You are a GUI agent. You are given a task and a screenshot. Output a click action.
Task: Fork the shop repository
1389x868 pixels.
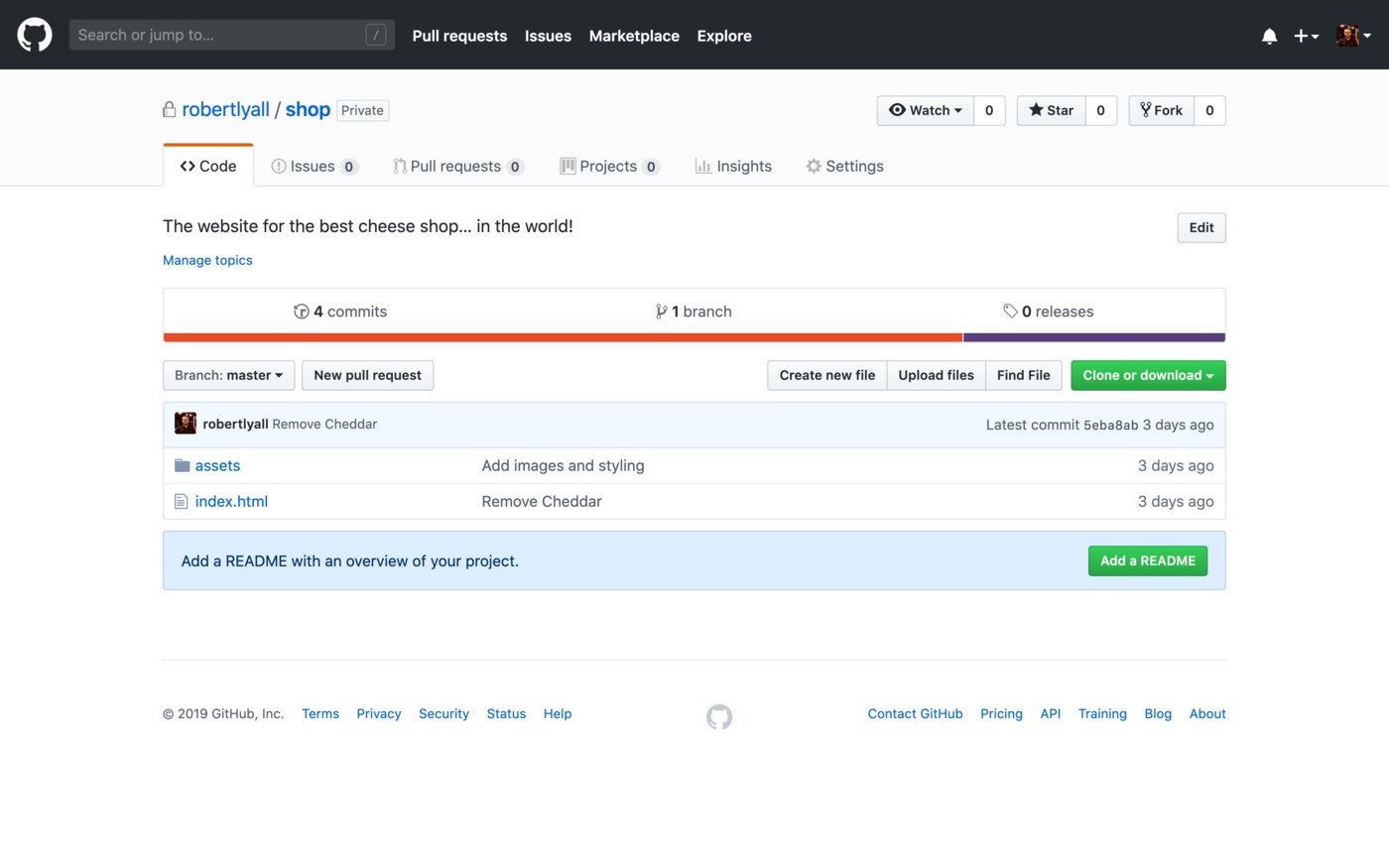pos(1161,110)
